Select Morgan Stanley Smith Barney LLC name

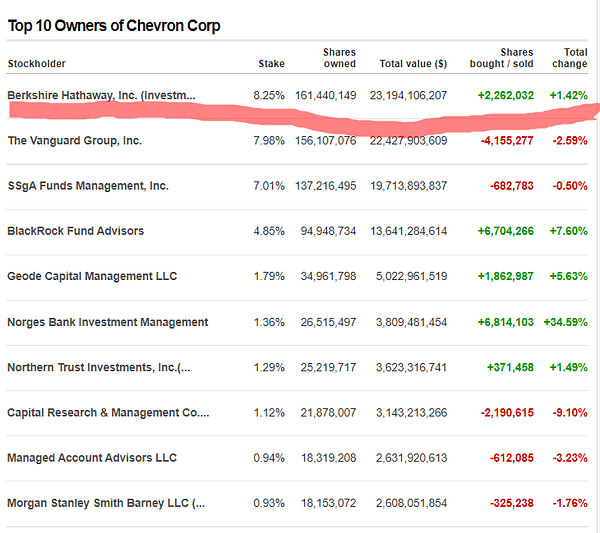pyautogui.click(x=106, y=503)
